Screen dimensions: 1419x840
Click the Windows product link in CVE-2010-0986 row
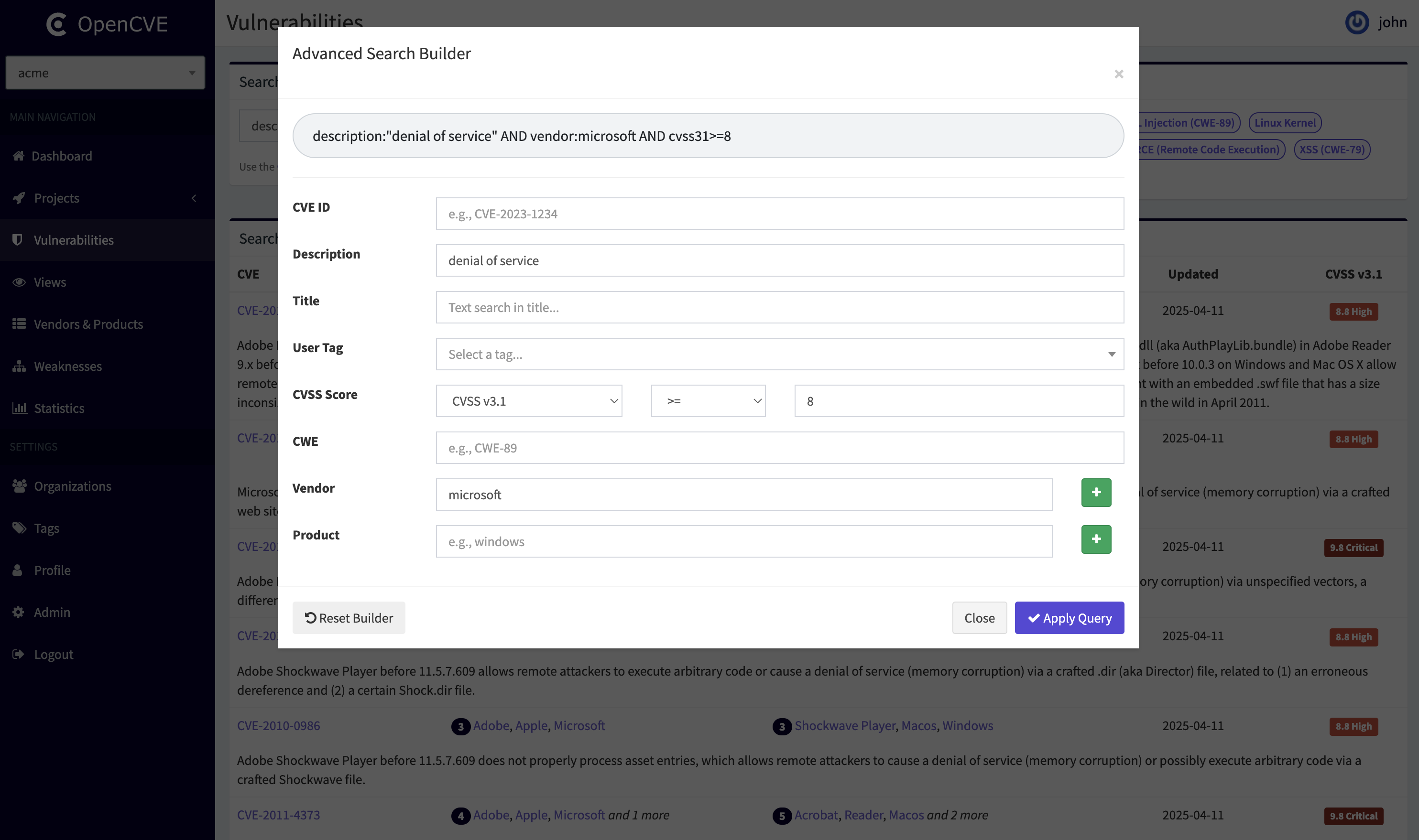tap(967, 725)
